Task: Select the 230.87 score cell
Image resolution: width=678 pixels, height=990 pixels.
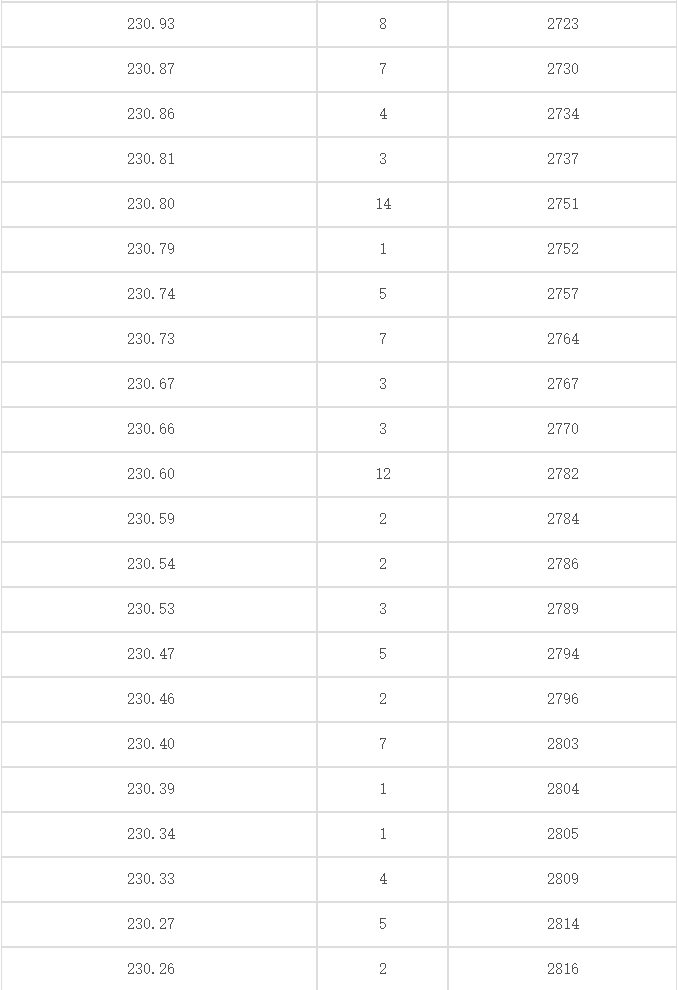Action: pyautogui.click(x=151, y=69)
